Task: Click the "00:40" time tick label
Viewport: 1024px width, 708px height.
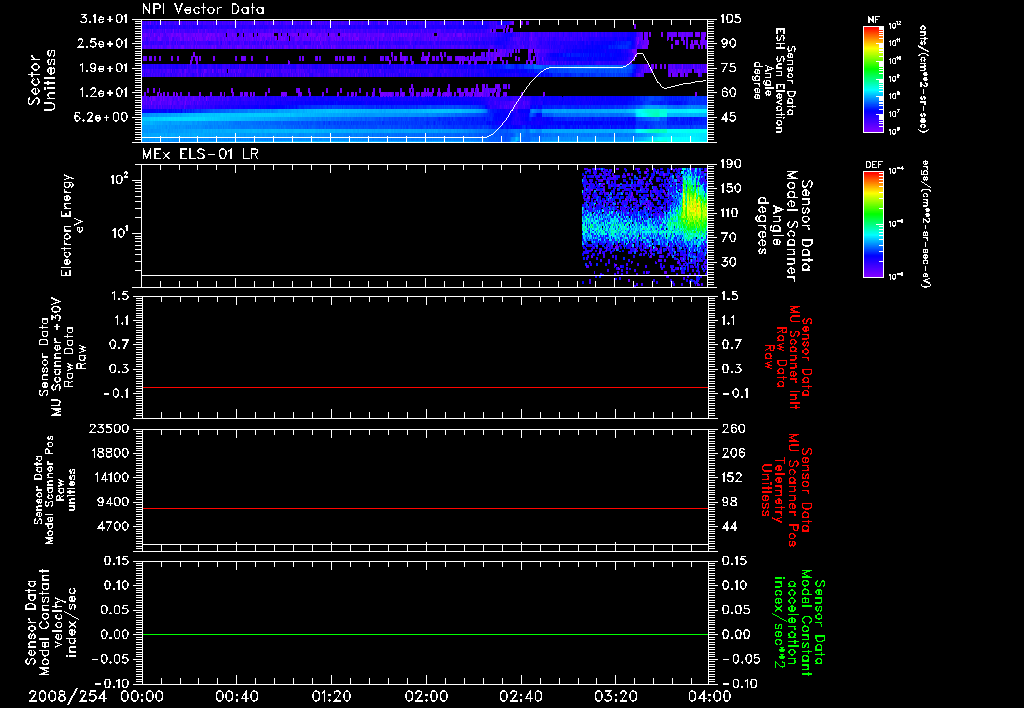Action: [236, 696]
